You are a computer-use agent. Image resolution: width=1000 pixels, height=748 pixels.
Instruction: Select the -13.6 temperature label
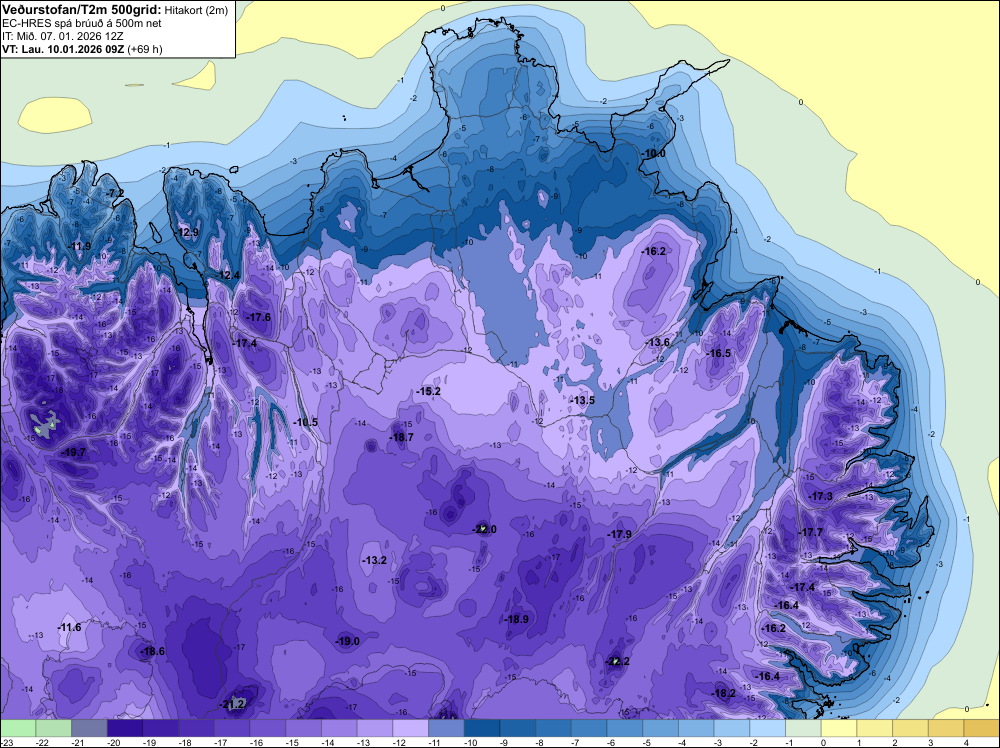(658, 342)
